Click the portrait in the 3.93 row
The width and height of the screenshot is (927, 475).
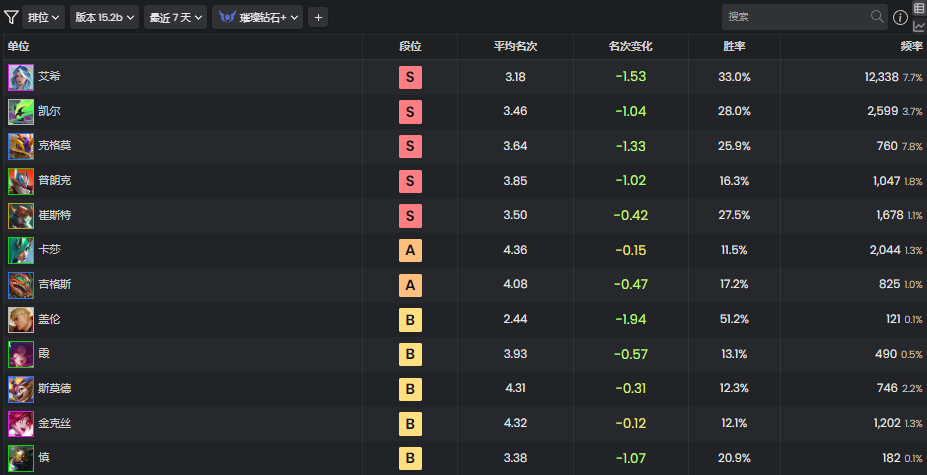pos(21,354)
